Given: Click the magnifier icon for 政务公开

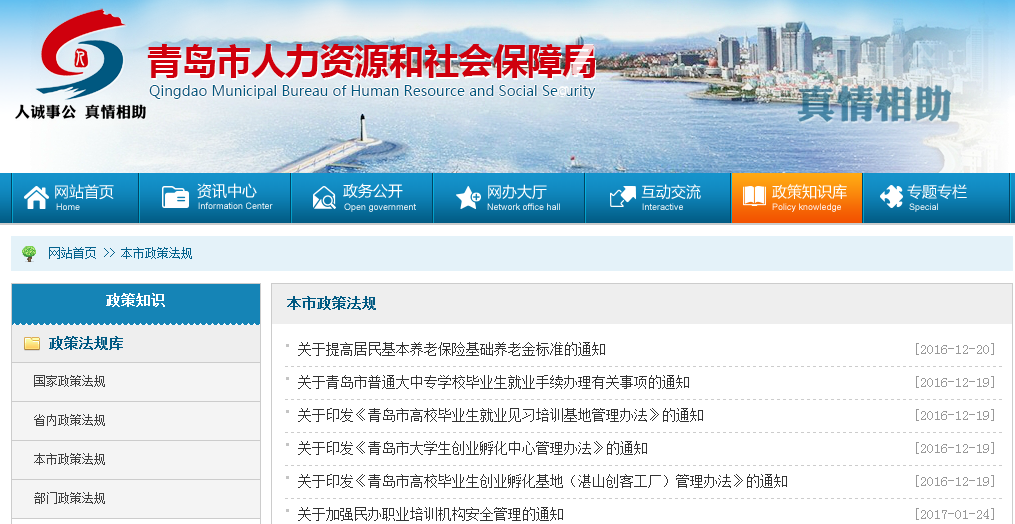Looking at the screenshot, I should pyautogui.click(x=324, y=198).
